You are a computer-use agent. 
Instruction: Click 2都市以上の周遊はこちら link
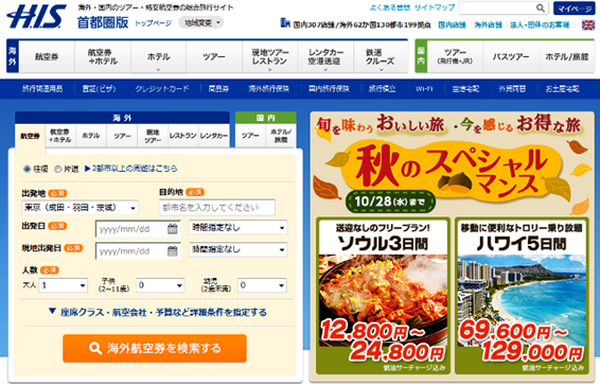[131, 169]
